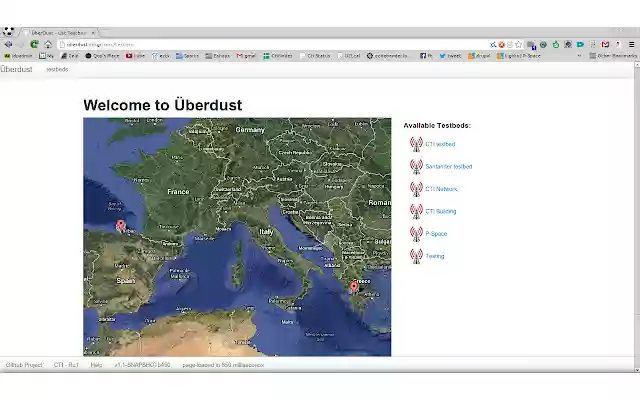Image resolution: width=640 pixels, height=400 pixels.
Task: Click the antenna icon beside CTI Building
Action: tap(416, 211)
